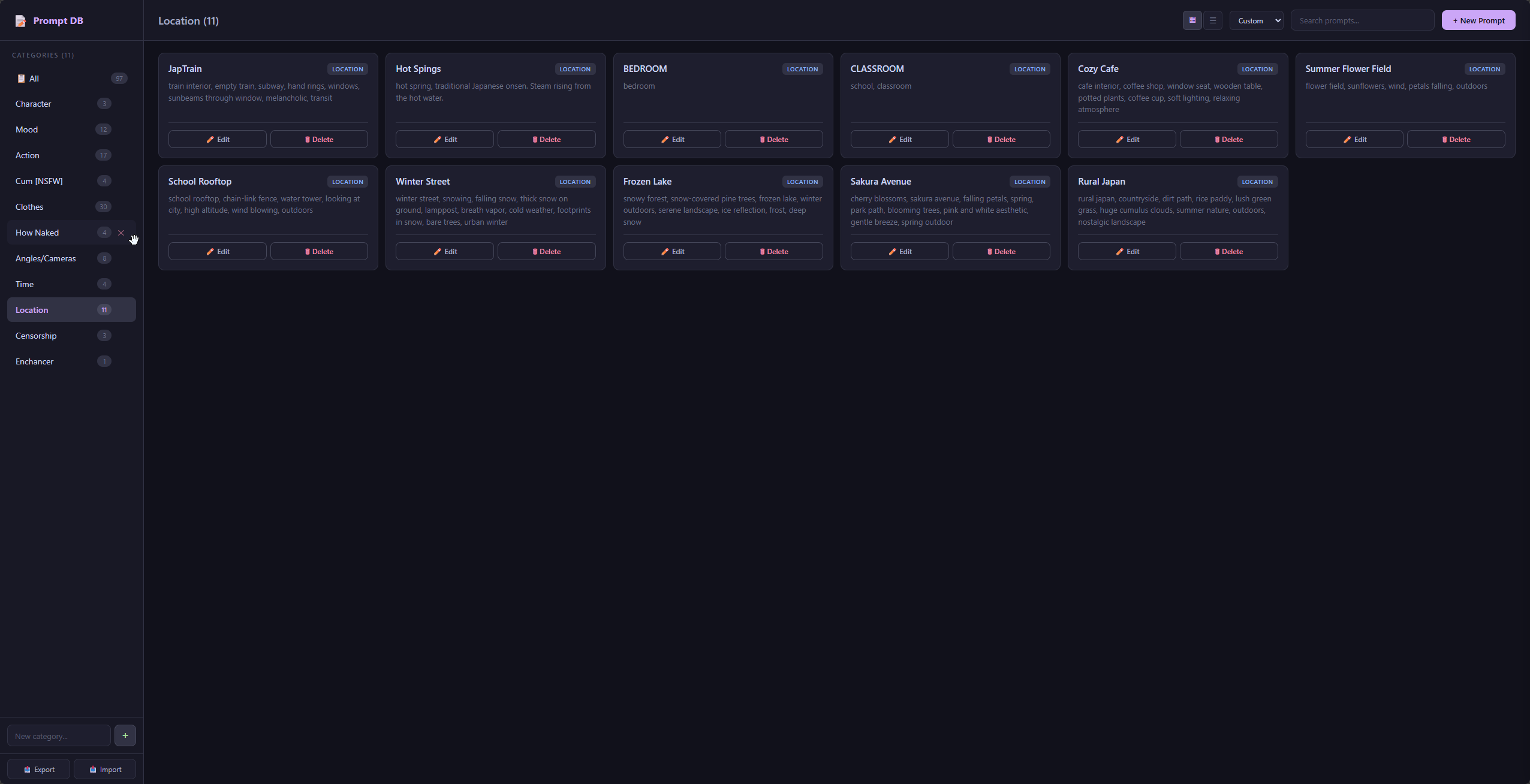Click the Prompt DB logo icon
Image resolution: width=1530 pixels, height=784 pixels.
(20, 21)
